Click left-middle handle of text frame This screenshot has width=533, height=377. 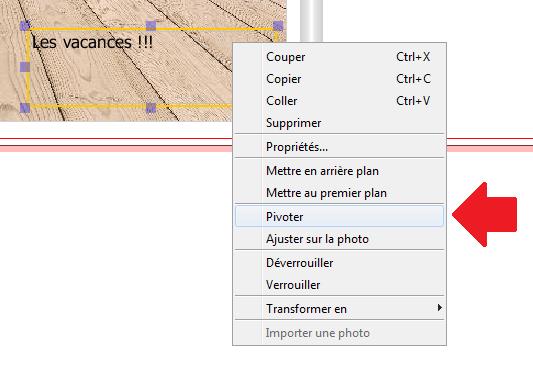25,67
